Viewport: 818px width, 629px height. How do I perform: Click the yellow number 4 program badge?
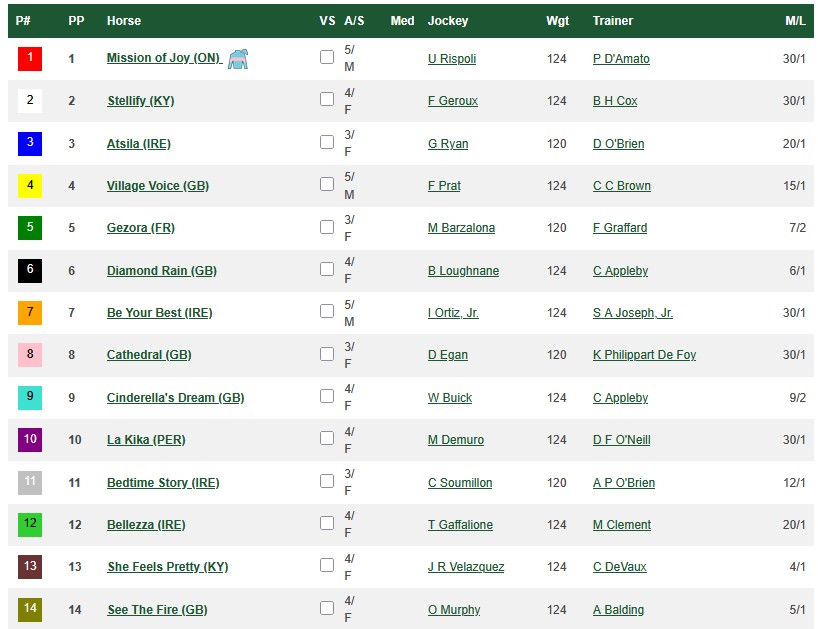point(30,186)
